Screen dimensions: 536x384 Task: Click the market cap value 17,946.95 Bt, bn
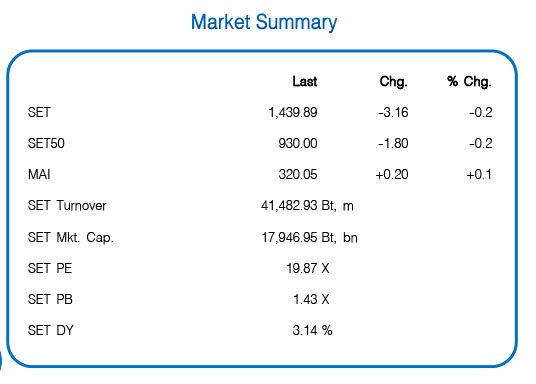pos(309,237)
